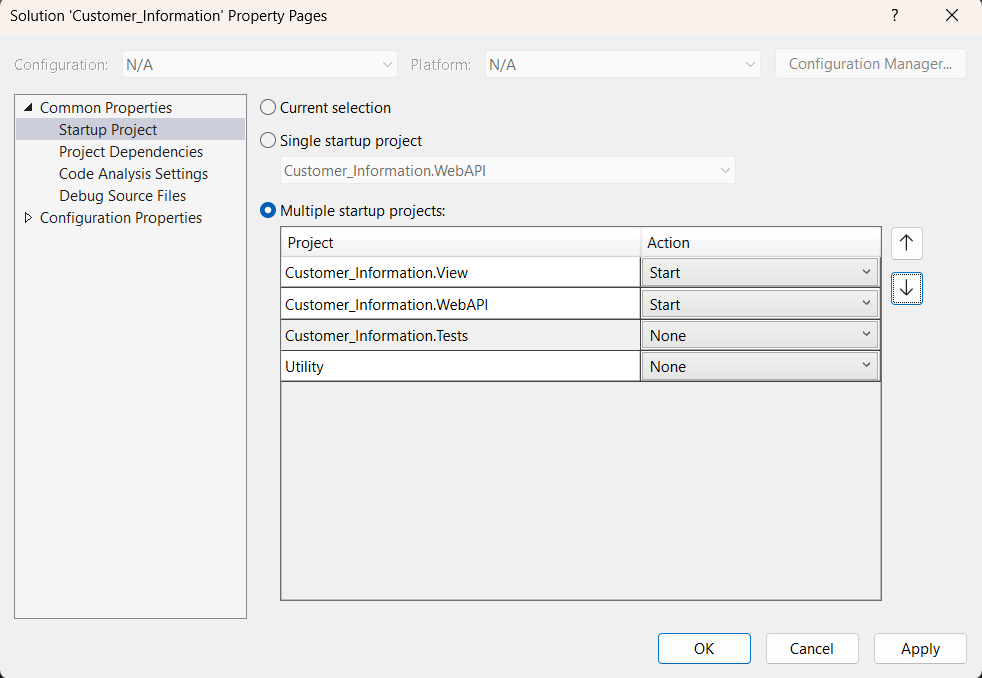Enable Multiple startup projects option
Image resolution: width=982 pixels, height=678 pixels.
pyautogui.click(x=267, y=211)
